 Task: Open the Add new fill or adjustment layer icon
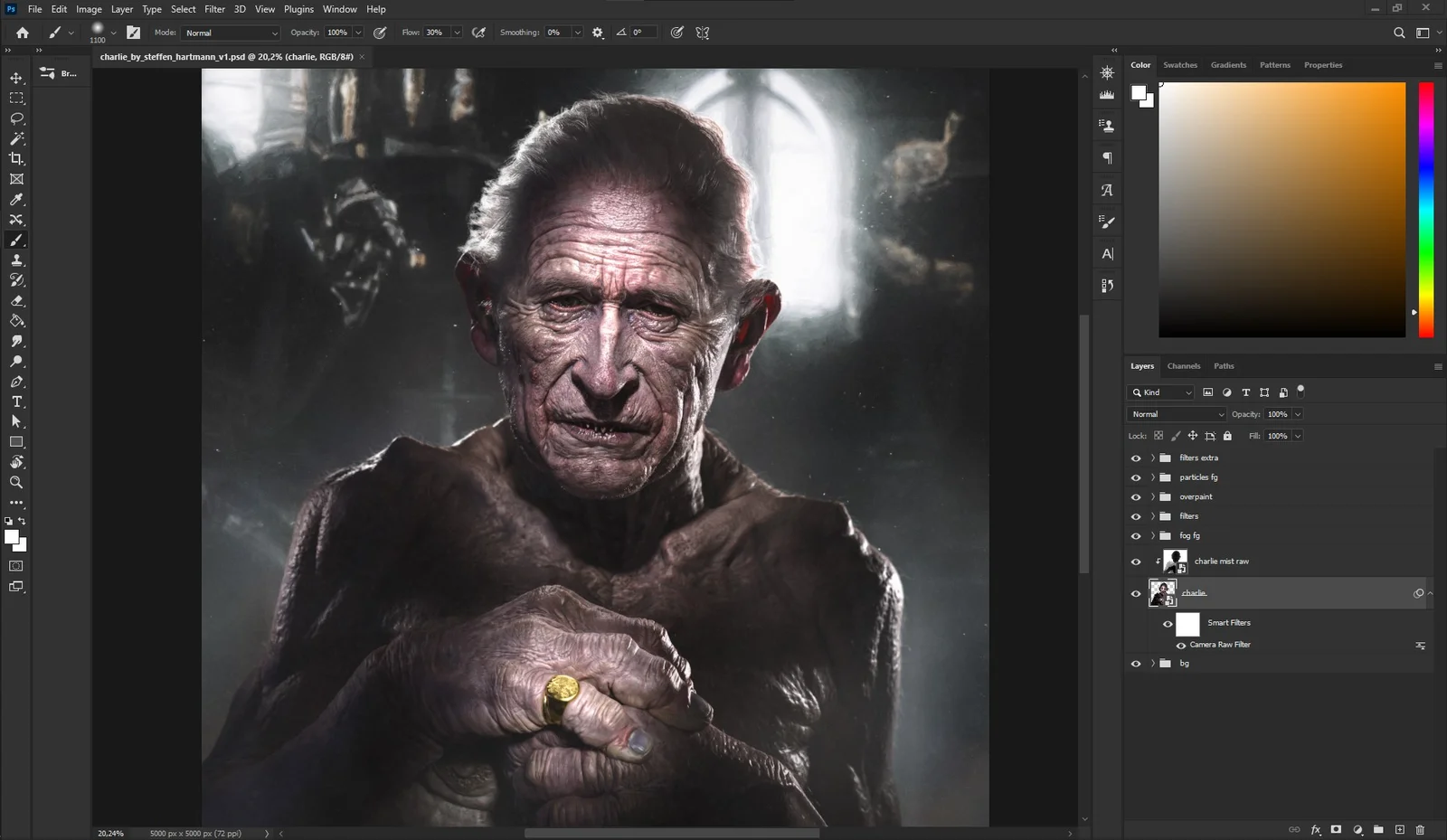(x=1357, y=829)
